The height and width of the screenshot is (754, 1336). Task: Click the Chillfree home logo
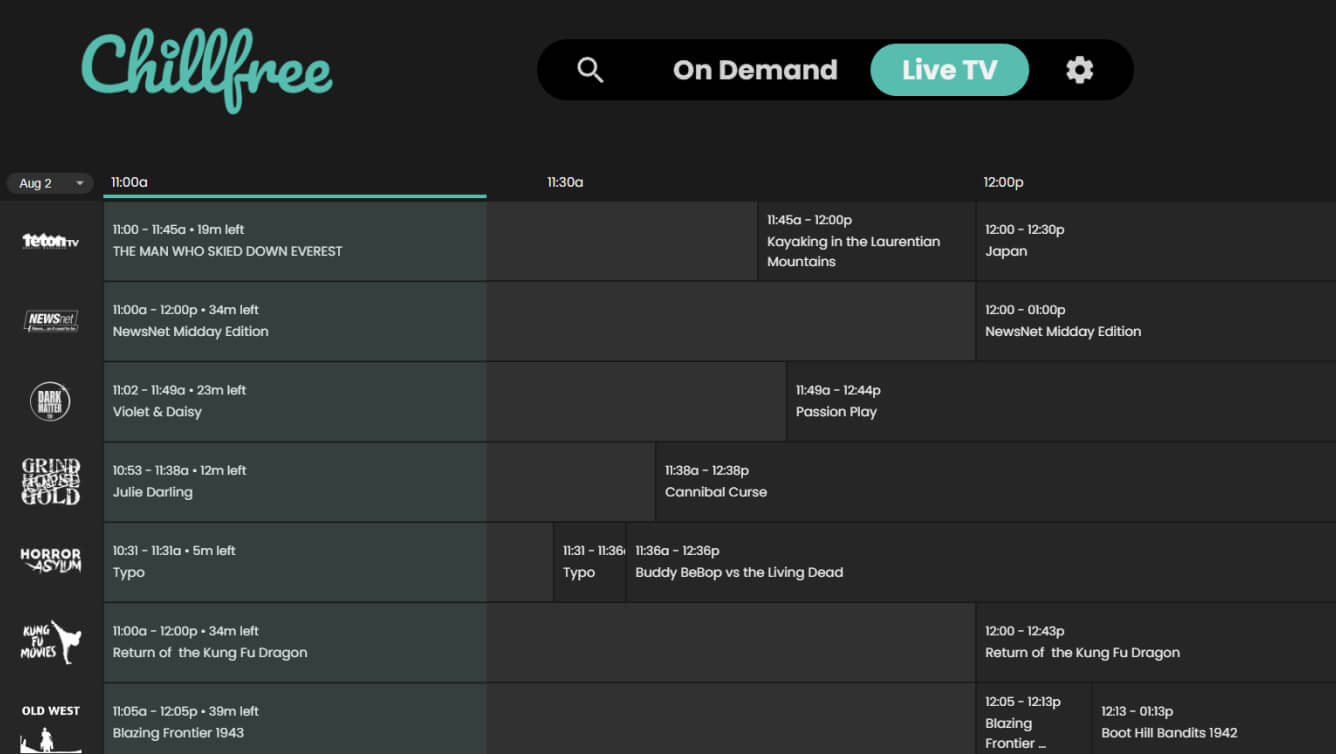tap(207, 70)
